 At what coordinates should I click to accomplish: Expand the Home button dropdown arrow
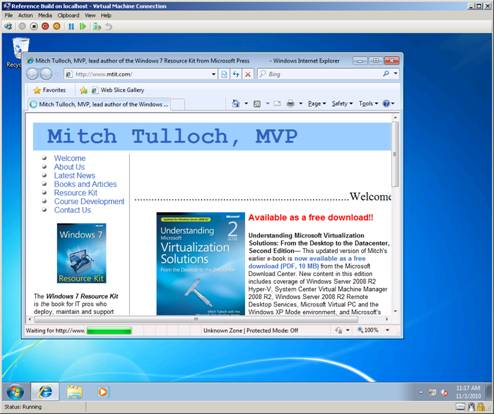point(246,104)
